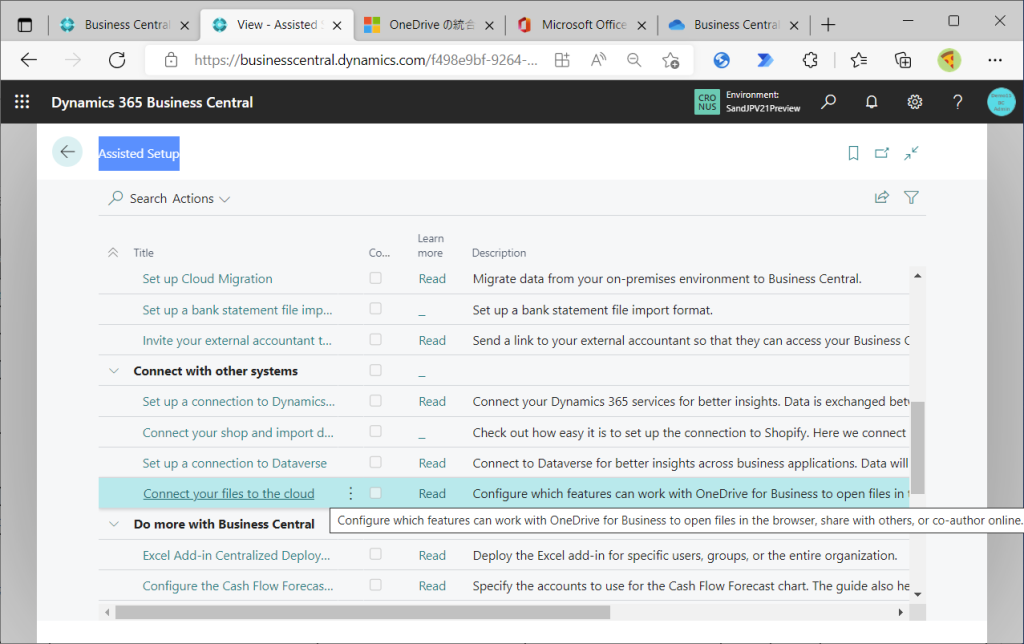The height and width of the screenshot is (644, 1024).
Task: Open the browser tab actions menu icon
Action: 25,25
